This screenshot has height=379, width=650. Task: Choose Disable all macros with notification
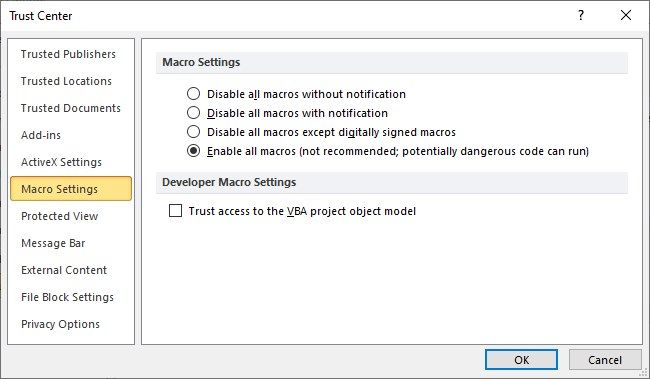[x=193, y=113]
